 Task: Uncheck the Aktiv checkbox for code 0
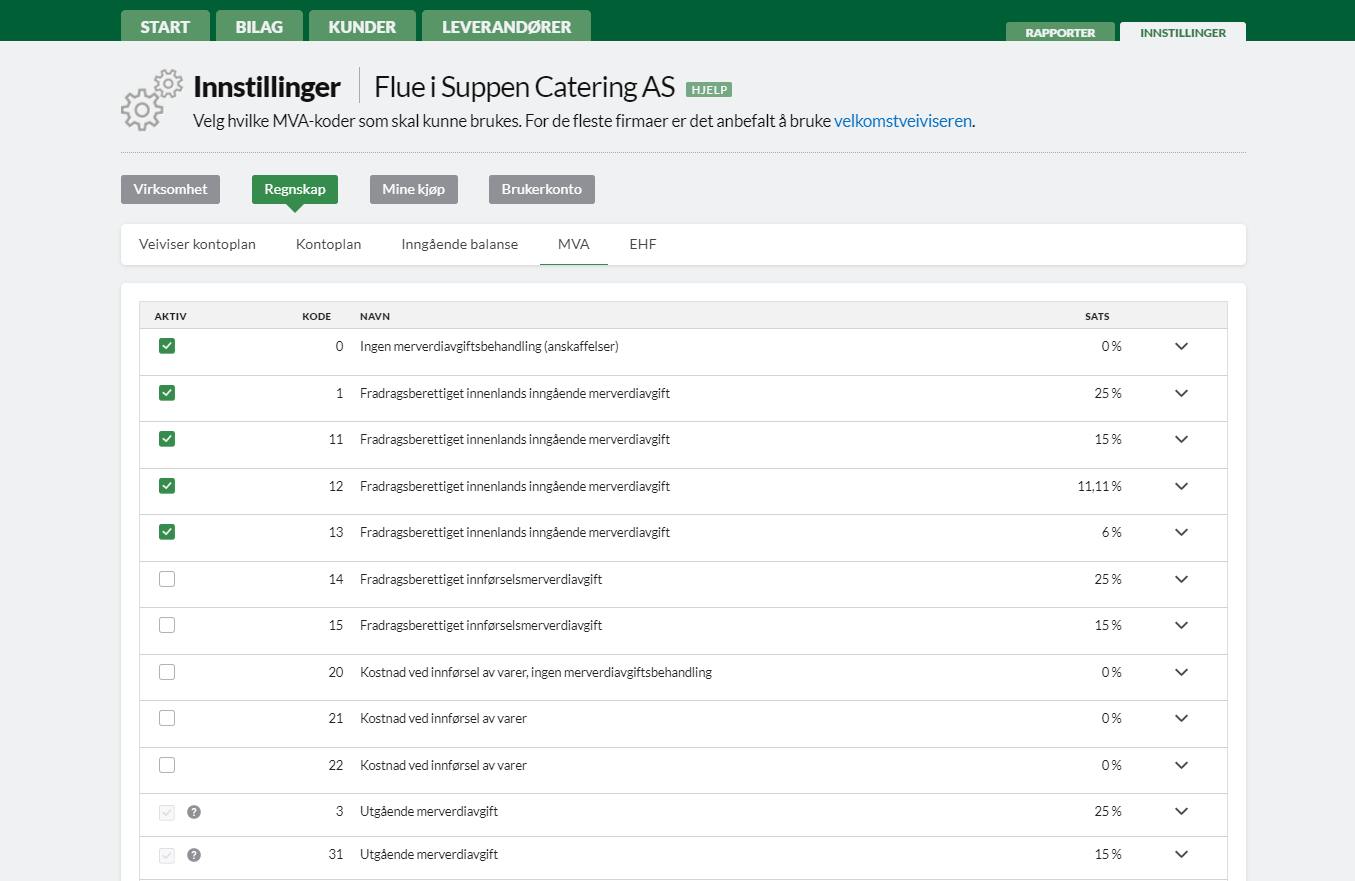click(x=167, y=346)
